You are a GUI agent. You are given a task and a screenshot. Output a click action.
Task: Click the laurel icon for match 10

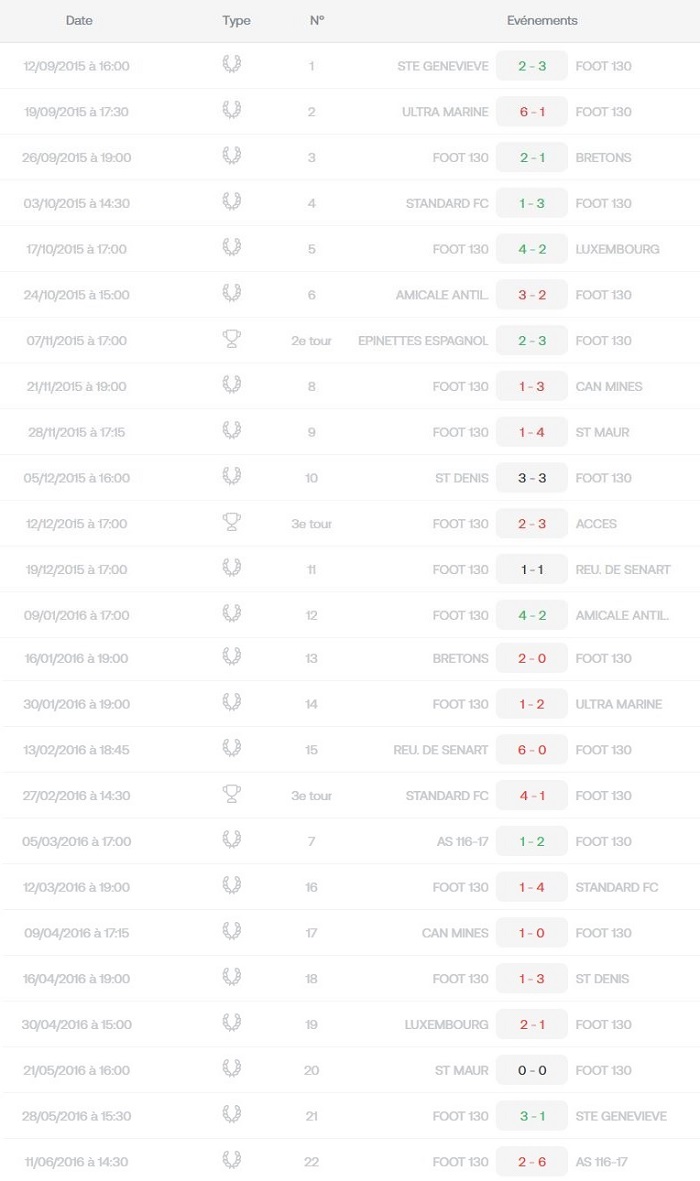(x=232, y=477)
